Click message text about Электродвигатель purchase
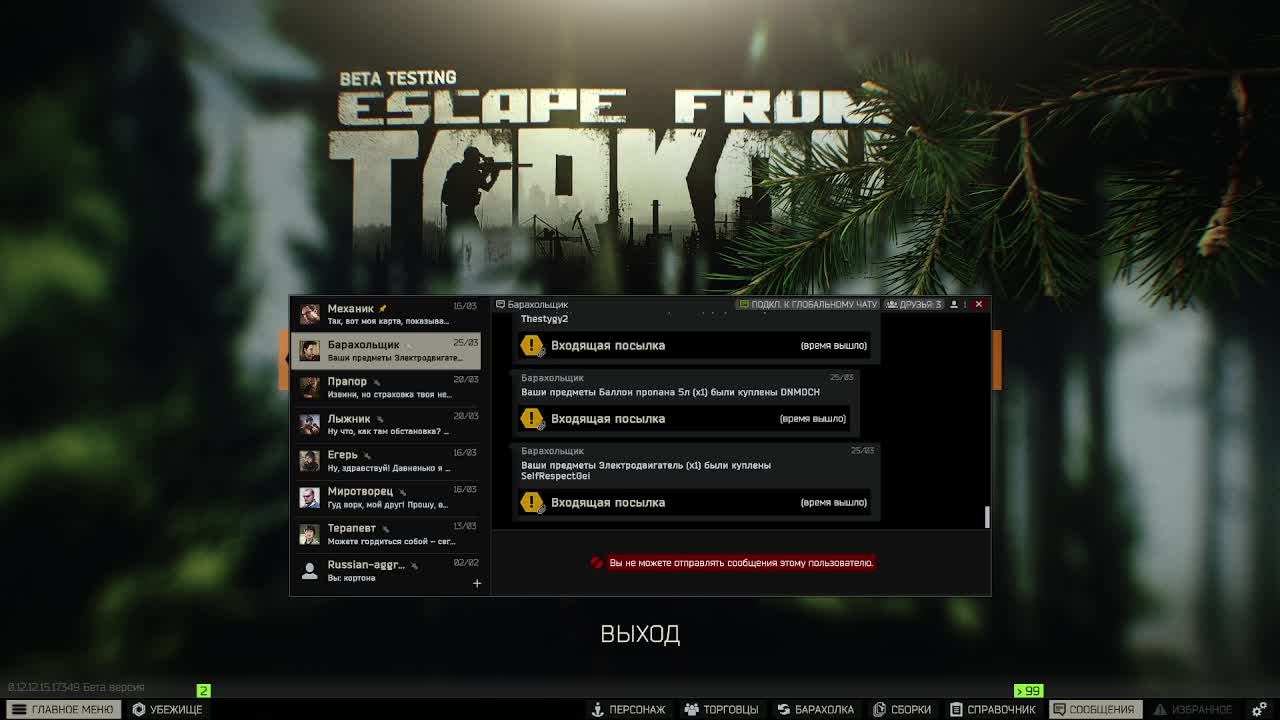The height and width of the screenshot is (720, 1280). (x=646, y=470)
